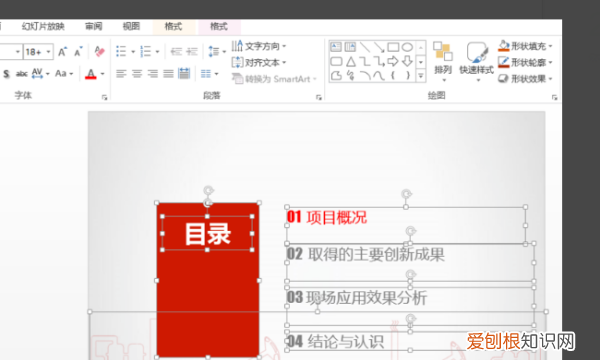Screen dimensions: 600x360
Task: Pick the down block arrow shape
Action: tap(407, 61)
